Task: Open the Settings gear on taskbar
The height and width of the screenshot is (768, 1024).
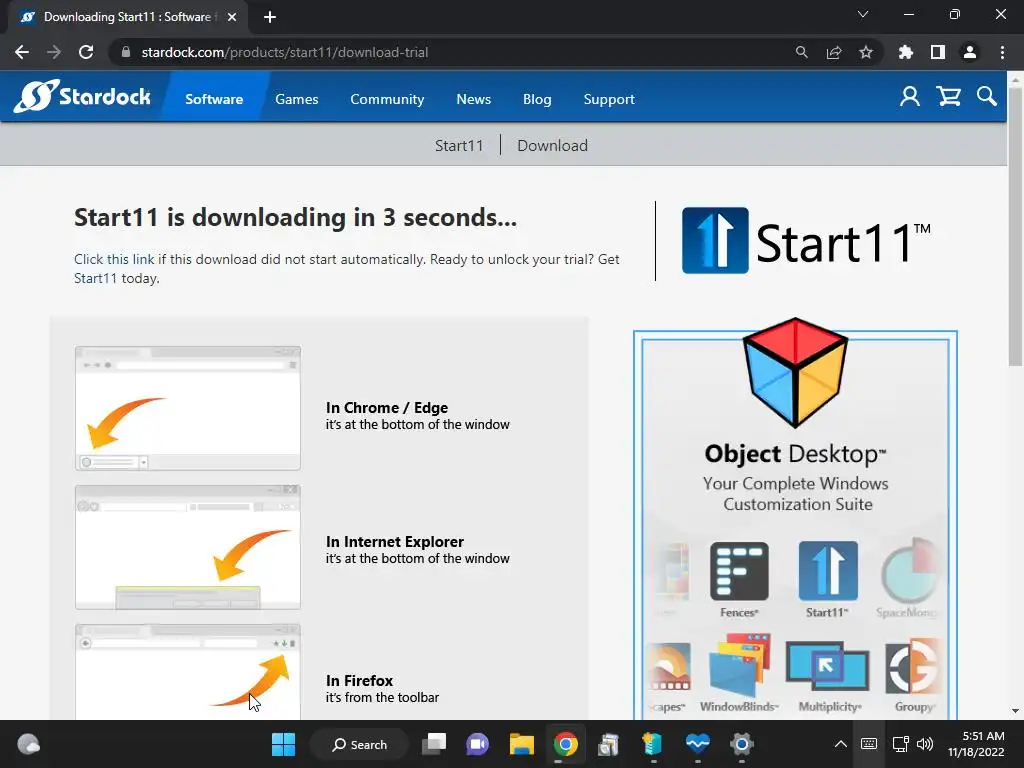Action: (741, 744)
